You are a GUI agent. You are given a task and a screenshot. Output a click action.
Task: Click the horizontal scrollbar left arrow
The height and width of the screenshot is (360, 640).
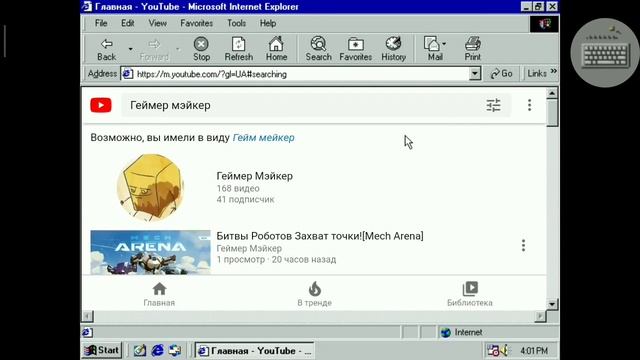coord(87,316)
